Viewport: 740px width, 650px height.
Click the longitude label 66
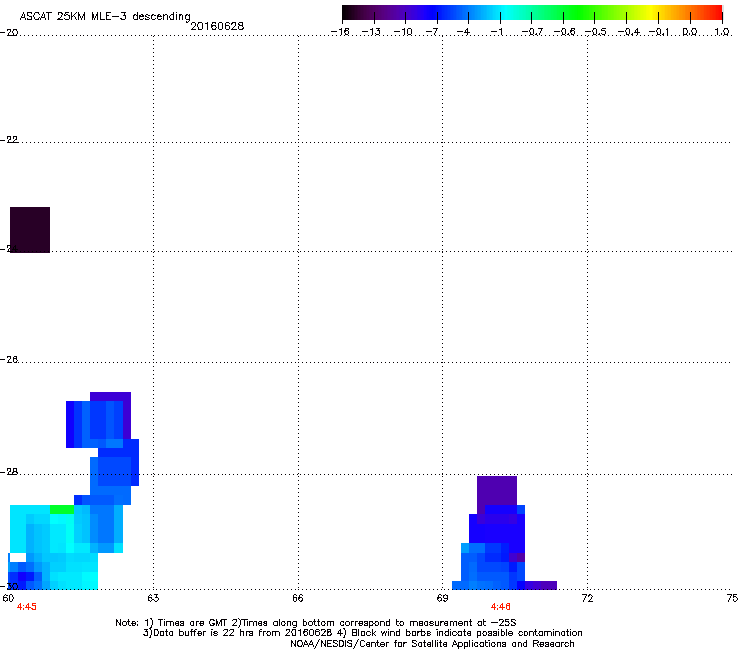pyautogui.click(x=298, y=598)
